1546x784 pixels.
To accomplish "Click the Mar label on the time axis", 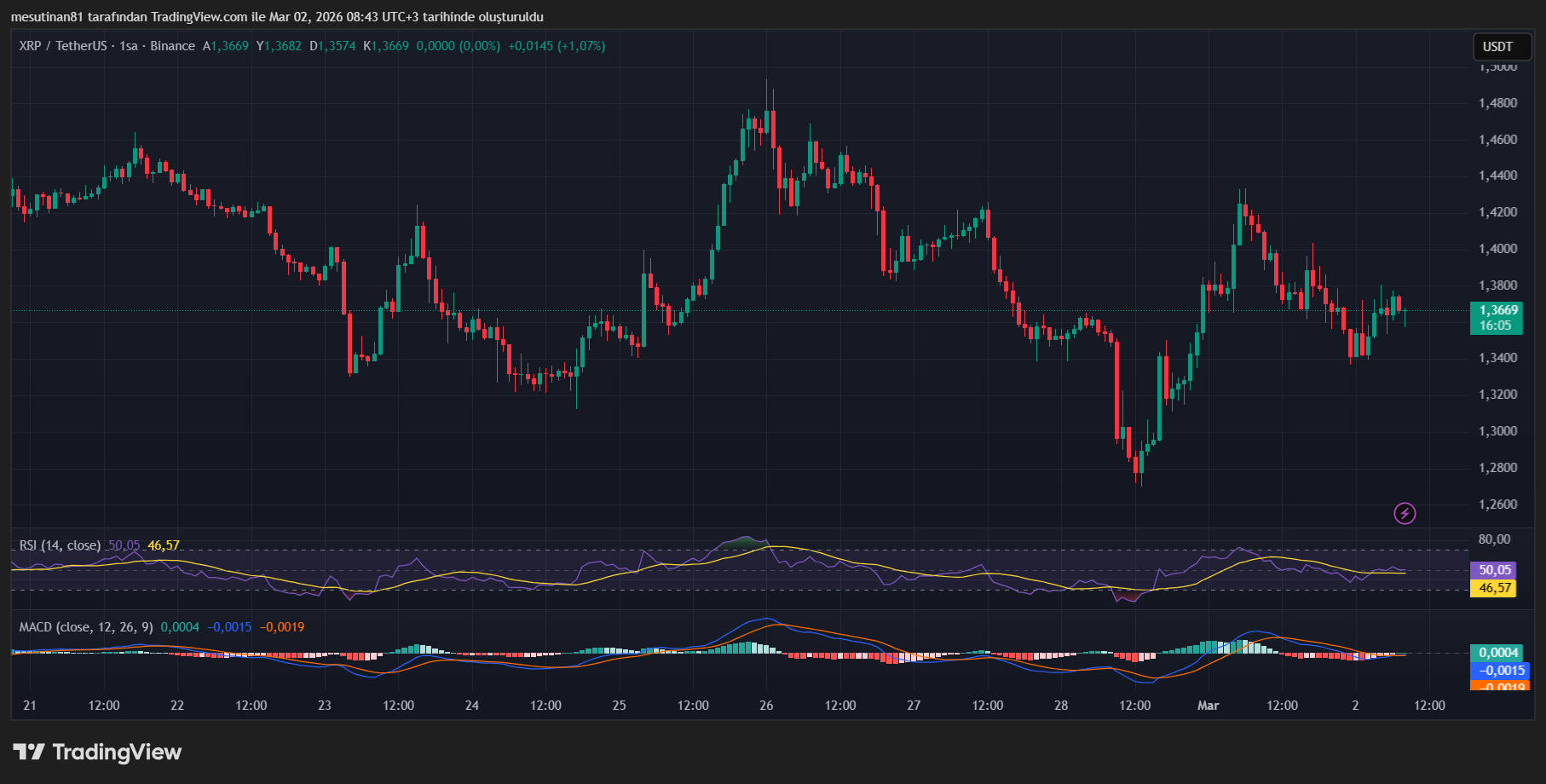I will tap(1209, 706).
